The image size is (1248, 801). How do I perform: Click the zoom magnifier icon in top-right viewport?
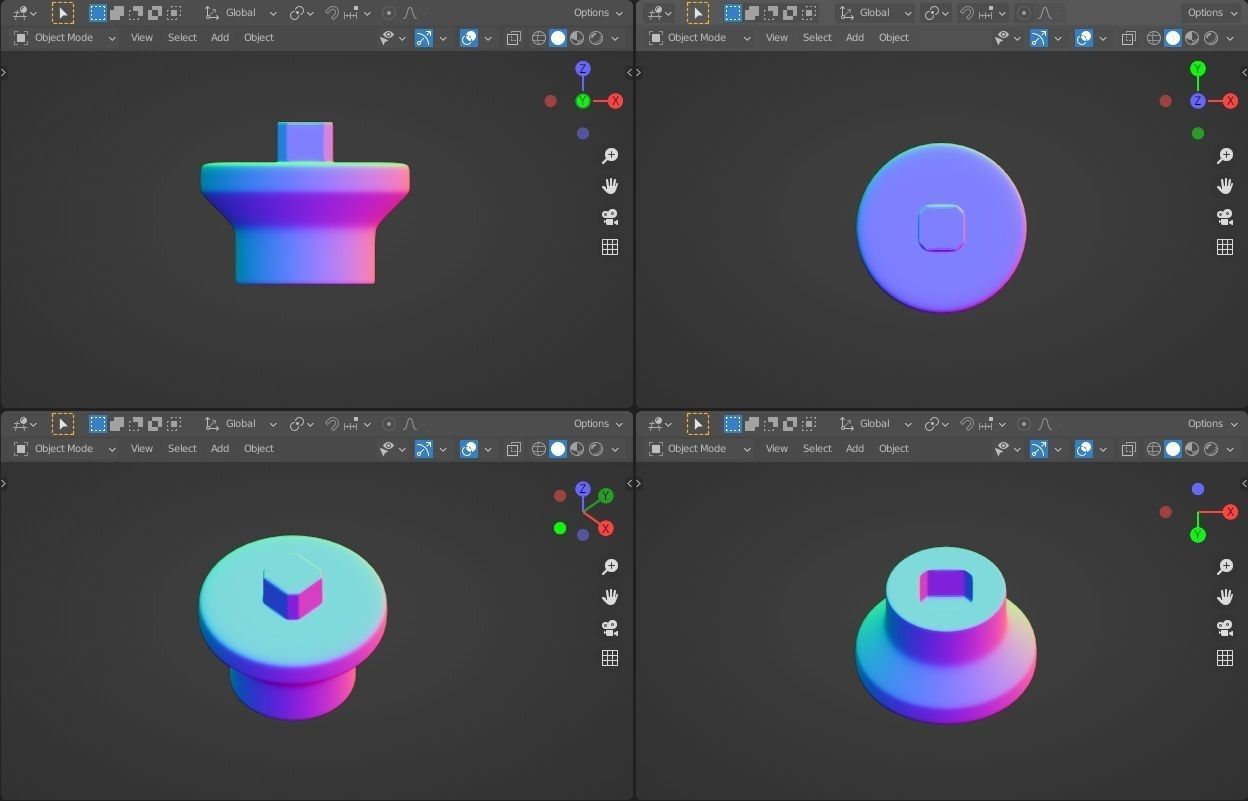click(1225, 156)
